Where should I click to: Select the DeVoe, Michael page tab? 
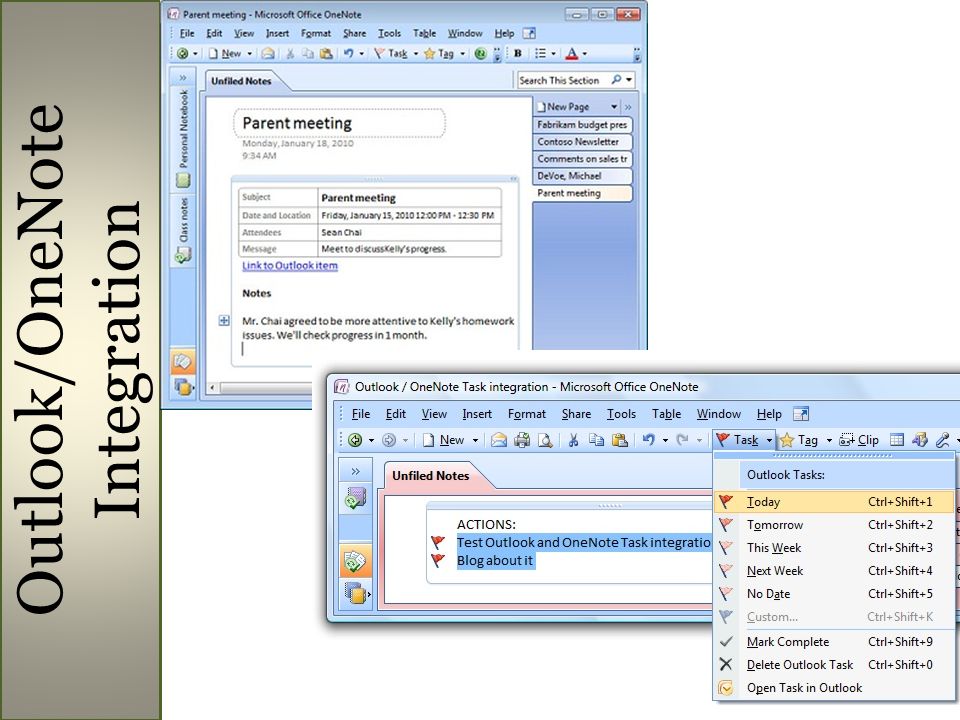tap(582, 176)
